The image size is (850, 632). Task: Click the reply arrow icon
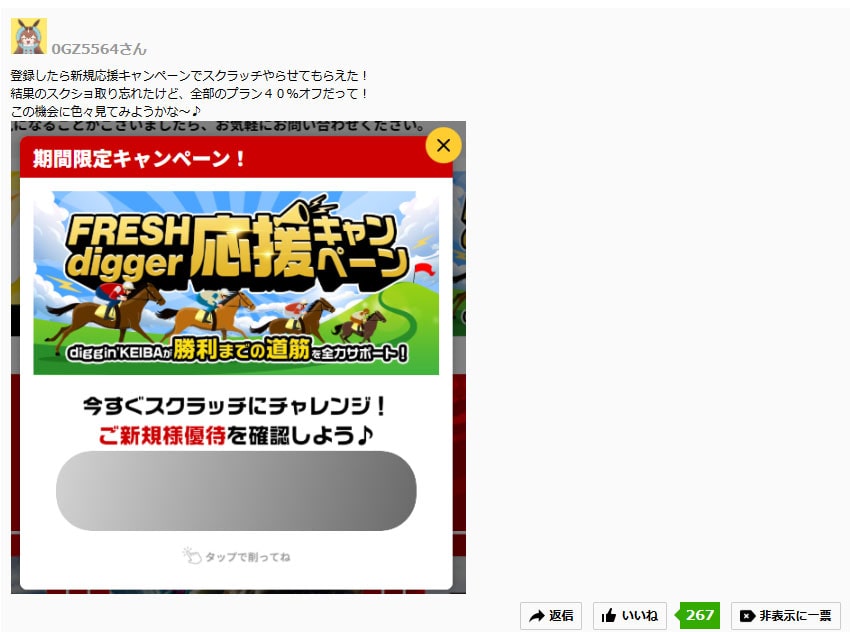click(x=537, y=616)
